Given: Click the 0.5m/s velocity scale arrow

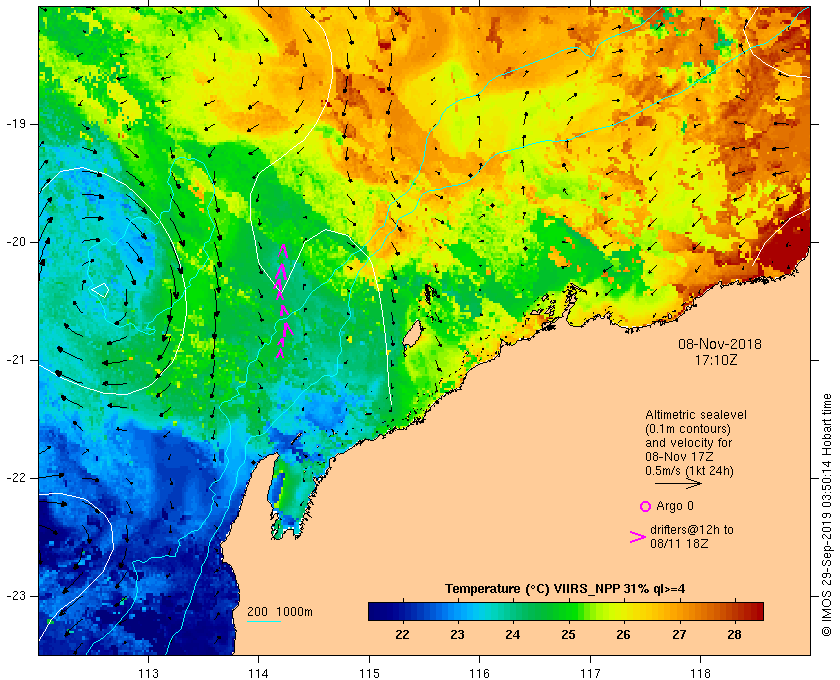Looking at the screenshot, I should click(x=678, y=483).
